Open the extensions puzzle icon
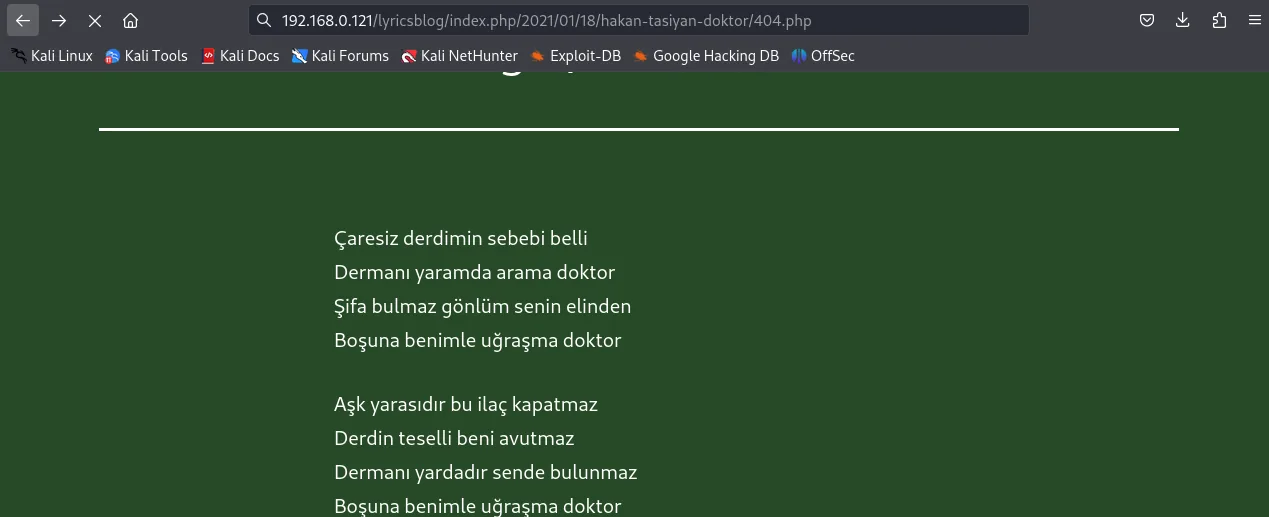The width and height of the screenshot is (1269, 517). coord(1219,20)
